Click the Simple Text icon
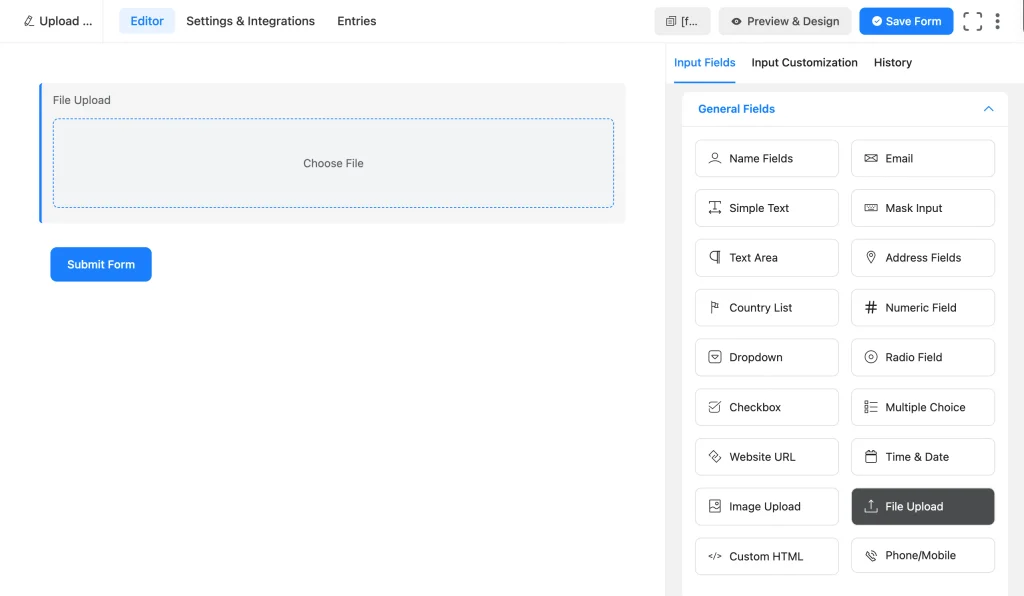The width and height of the screenshot is (1024, 596). [x=714, y=208]
